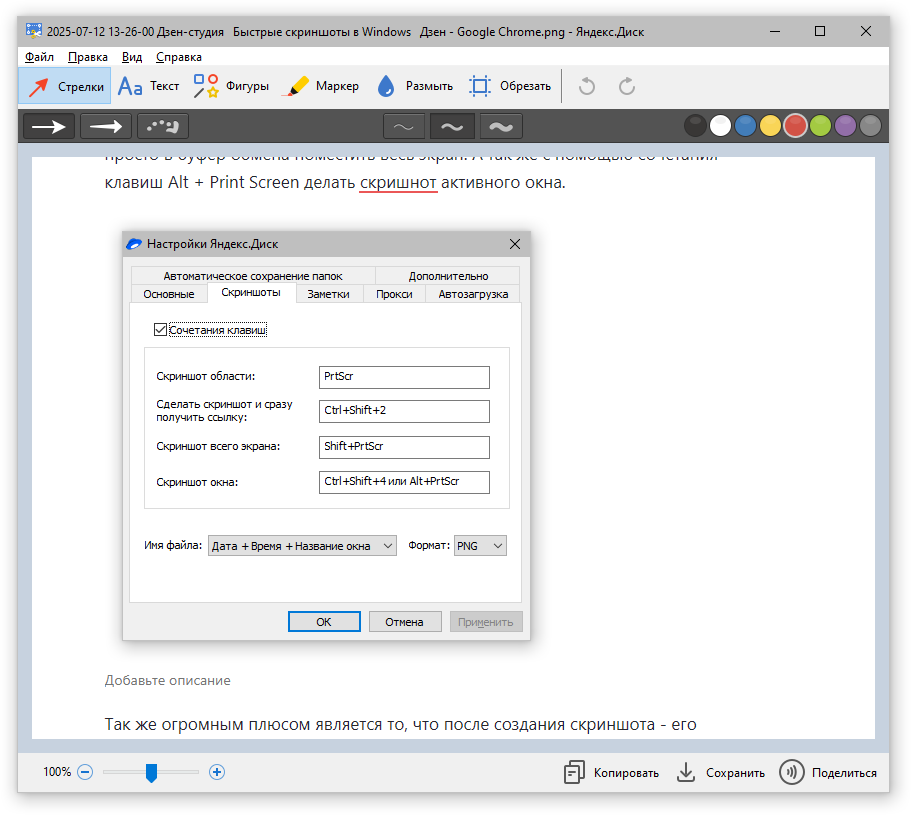
Task: Switch to the Скриншоты tab
Action: (251, 292)
